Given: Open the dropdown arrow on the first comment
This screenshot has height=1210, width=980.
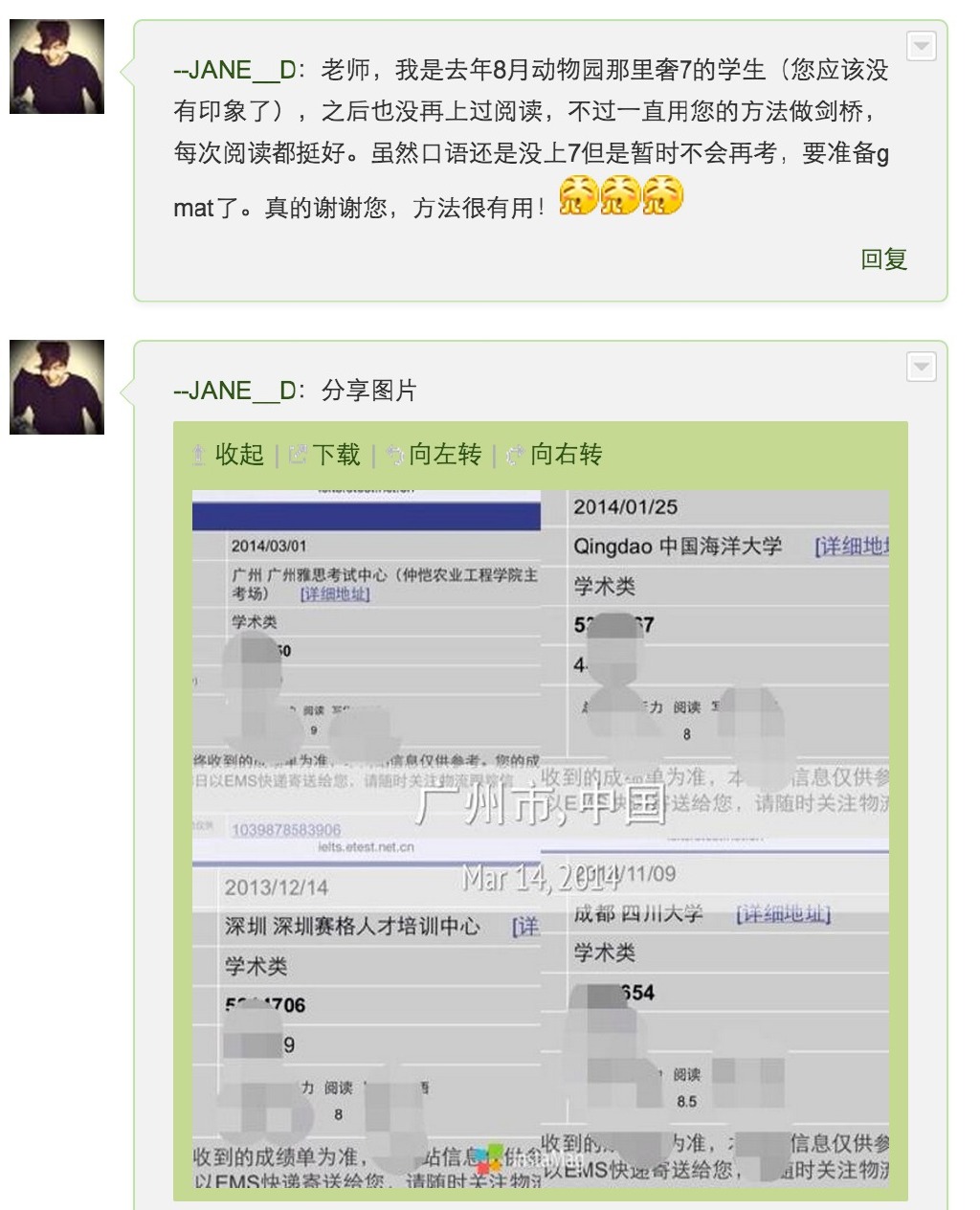Looking at the screenshot, I should coord(921,46).
